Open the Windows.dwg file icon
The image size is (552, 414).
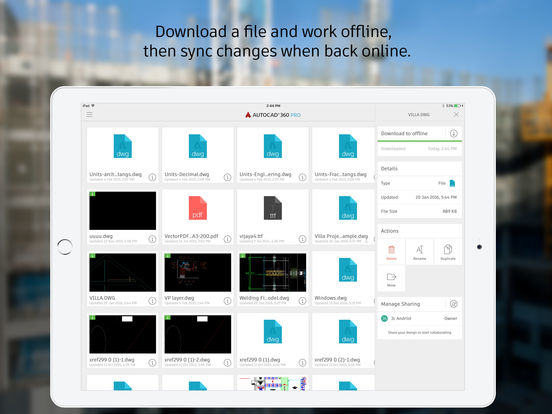click(348, 270)
